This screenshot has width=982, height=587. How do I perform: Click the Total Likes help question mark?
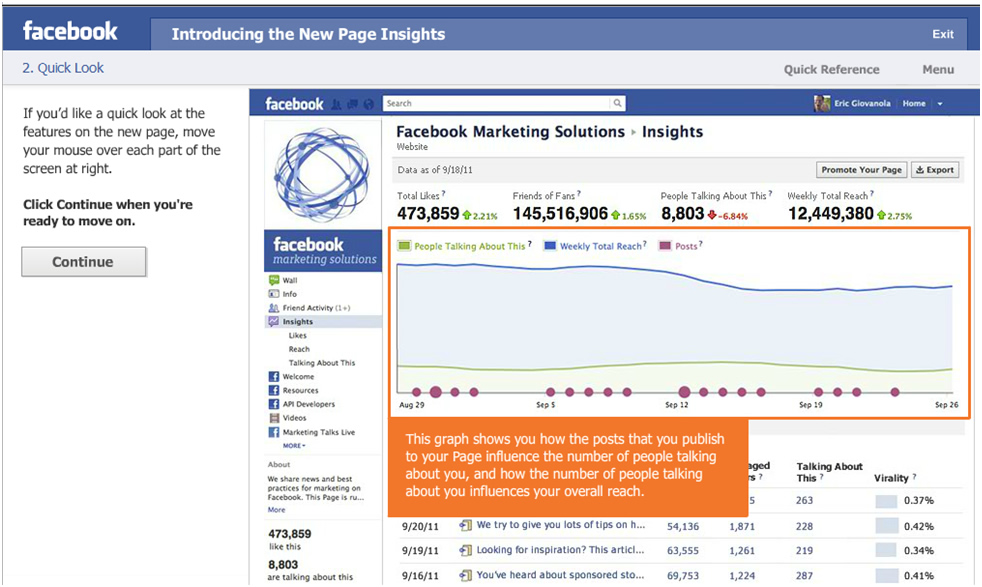pyautogui.click(x=443, y=194)
